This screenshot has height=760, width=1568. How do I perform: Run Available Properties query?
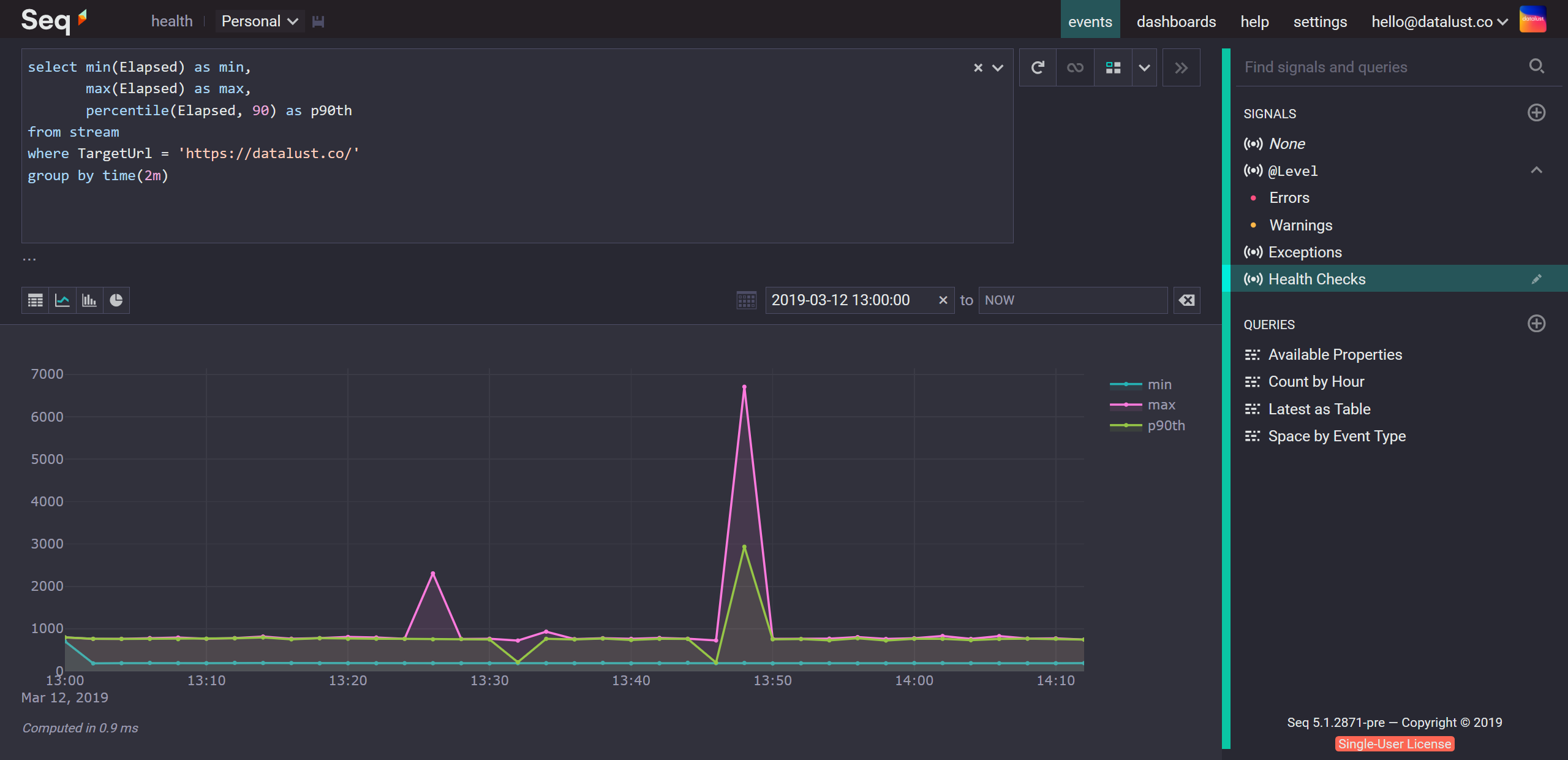1335,355
